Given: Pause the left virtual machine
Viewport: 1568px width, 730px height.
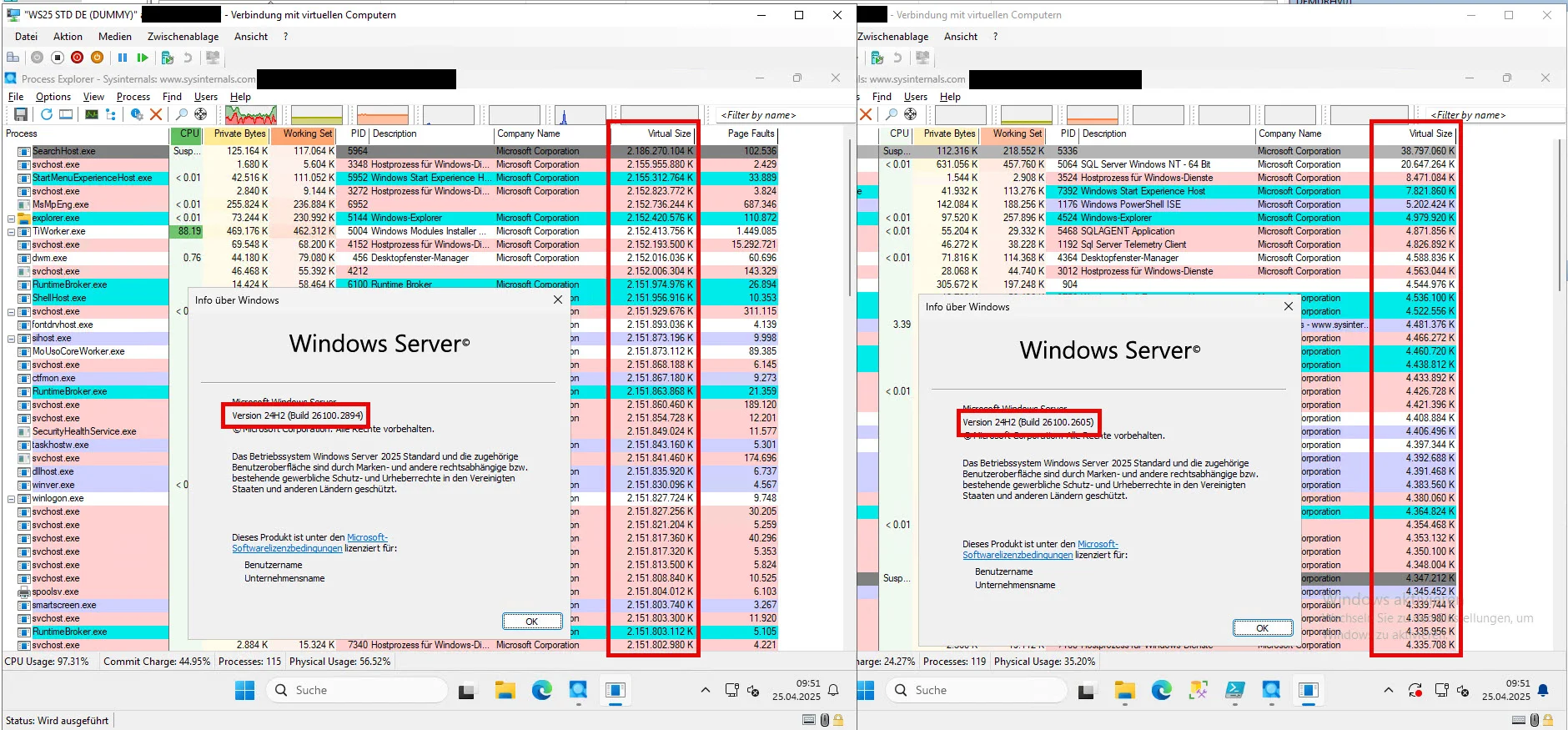Looking at the screenshot, I should click(x=123, y=58).
